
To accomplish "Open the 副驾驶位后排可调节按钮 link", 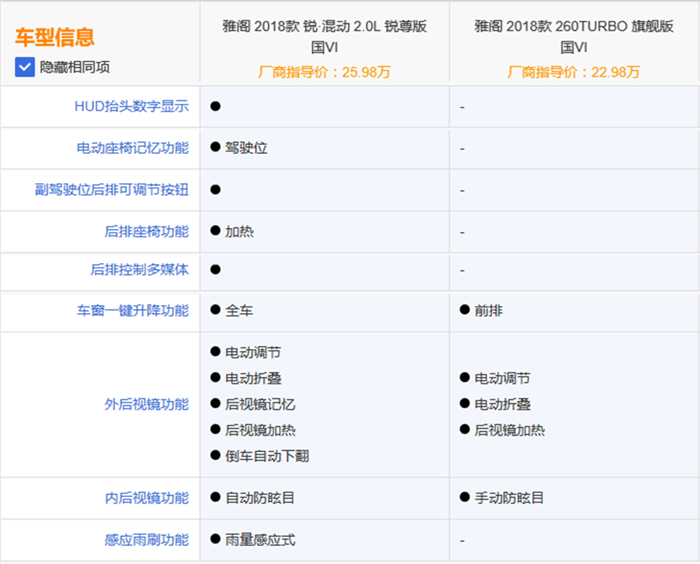I will (112, 189).
